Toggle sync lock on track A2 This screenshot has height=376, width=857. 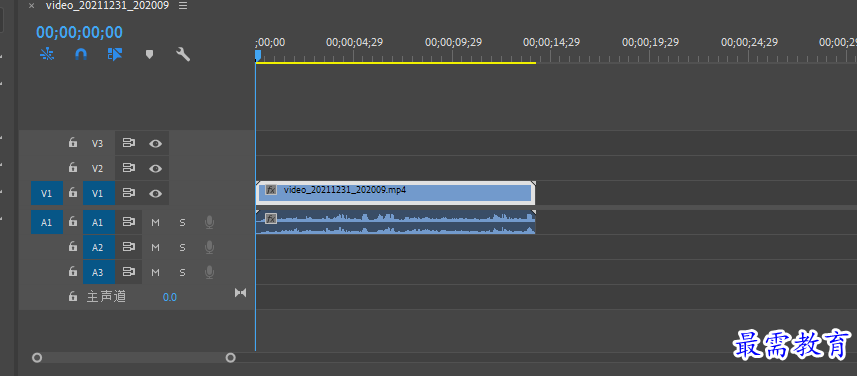tap(129, 247)
